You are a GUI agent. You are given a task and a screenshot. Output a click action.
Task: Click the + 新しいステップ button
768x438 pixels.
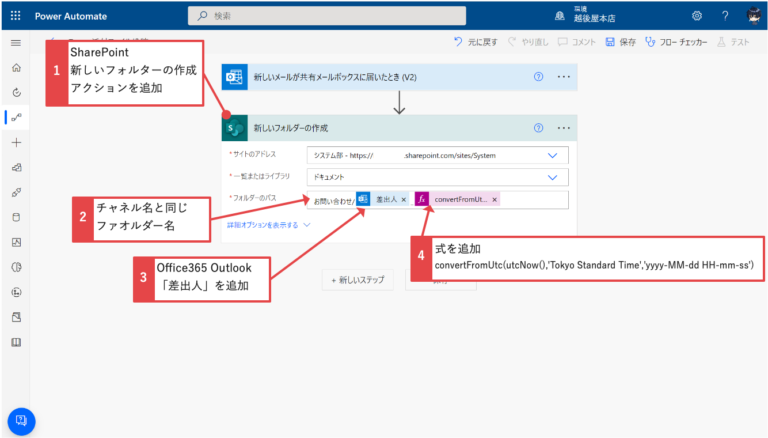pyautogui.click(x=360, y=281)
